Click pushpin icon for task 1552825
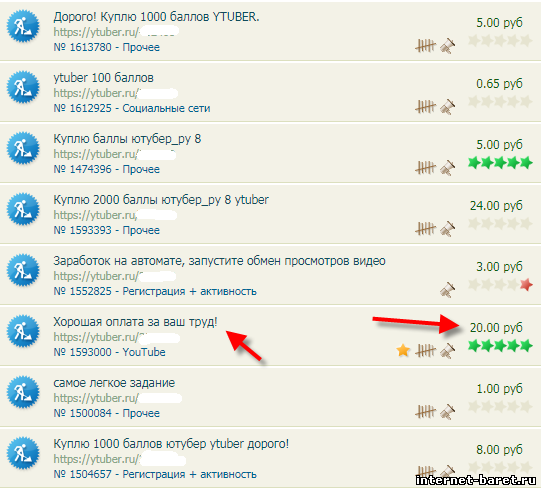Screen dimensions: 541x490 (x=447, y=290)
